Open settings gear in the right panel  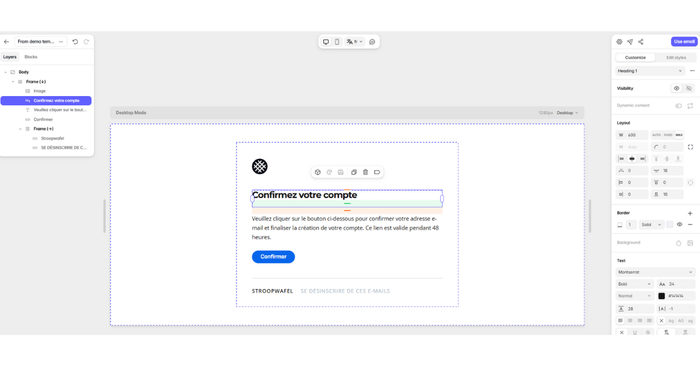[619, 42]
